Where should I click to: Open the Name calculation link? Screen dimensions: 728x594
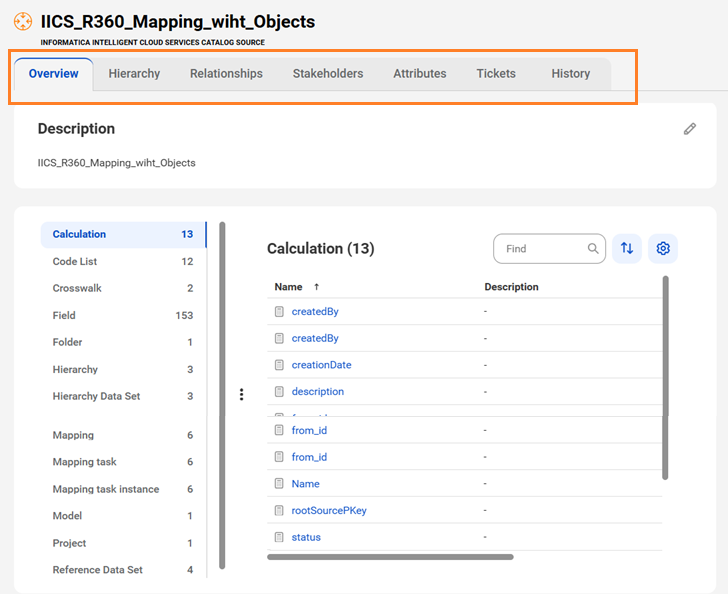(306, 484)
